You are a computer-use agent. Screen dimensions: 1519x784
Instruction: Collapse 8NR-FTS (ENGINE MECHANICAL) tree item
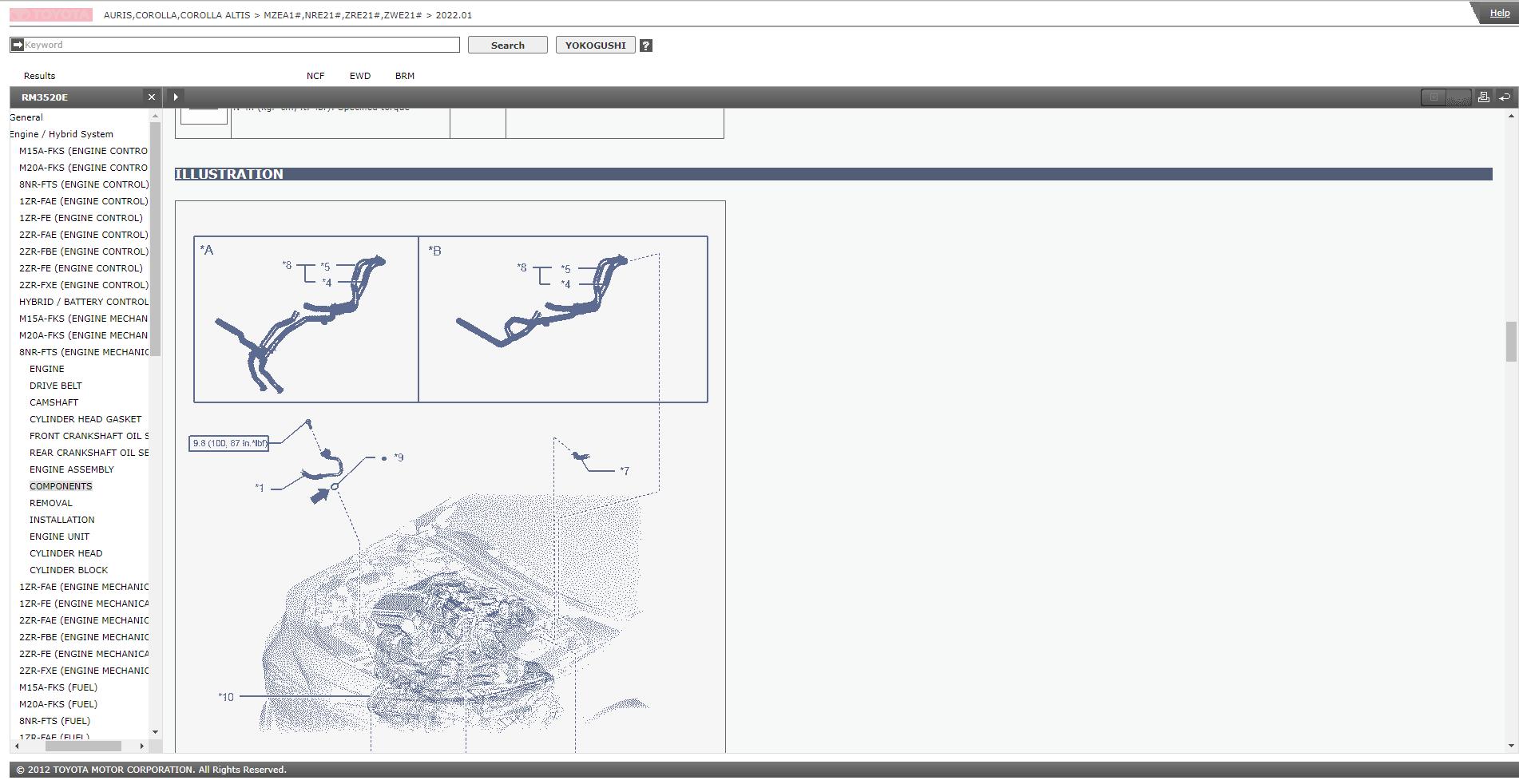coord(83,352)
